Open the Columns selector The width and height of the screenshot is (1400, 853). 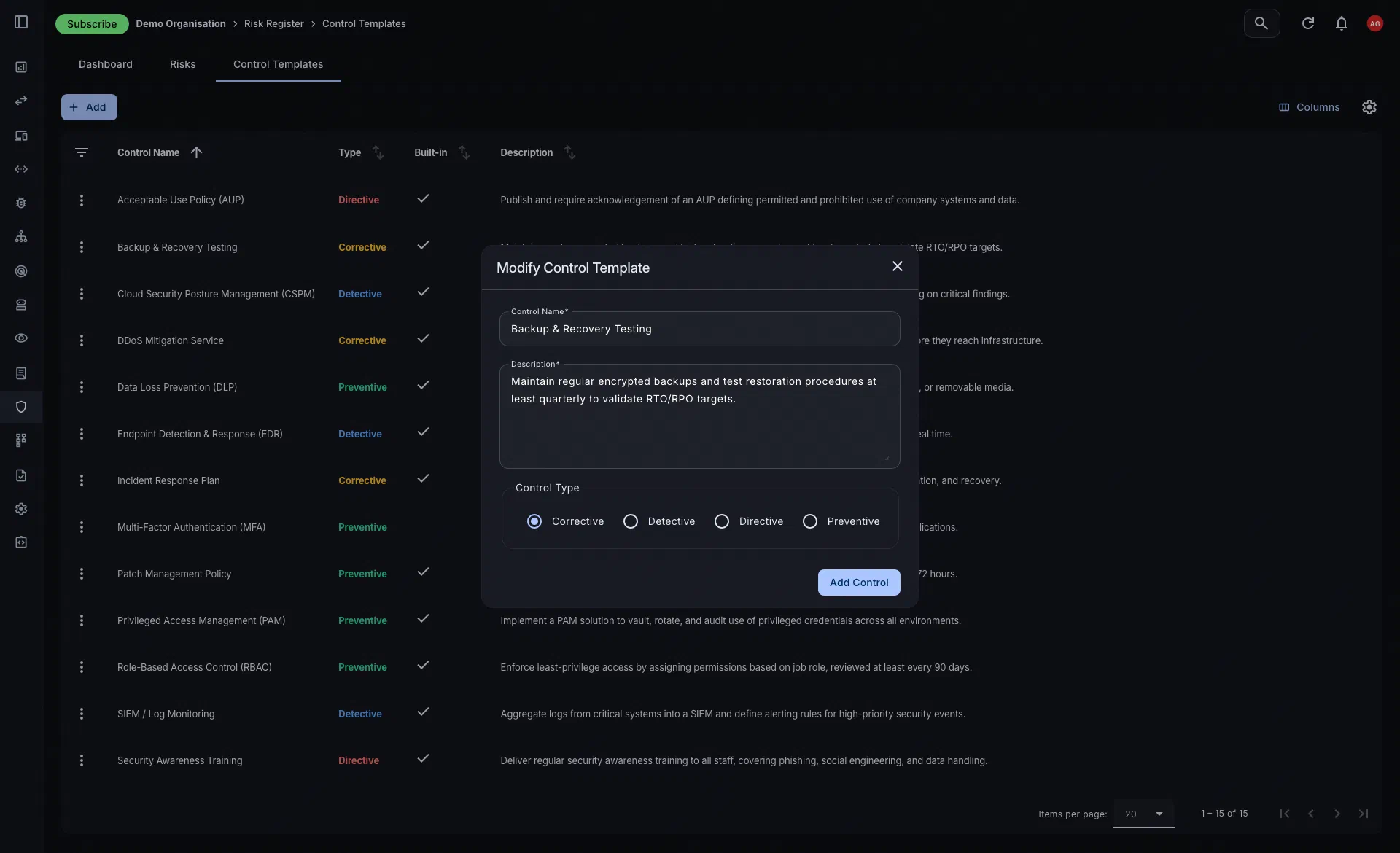(1310, 107)
